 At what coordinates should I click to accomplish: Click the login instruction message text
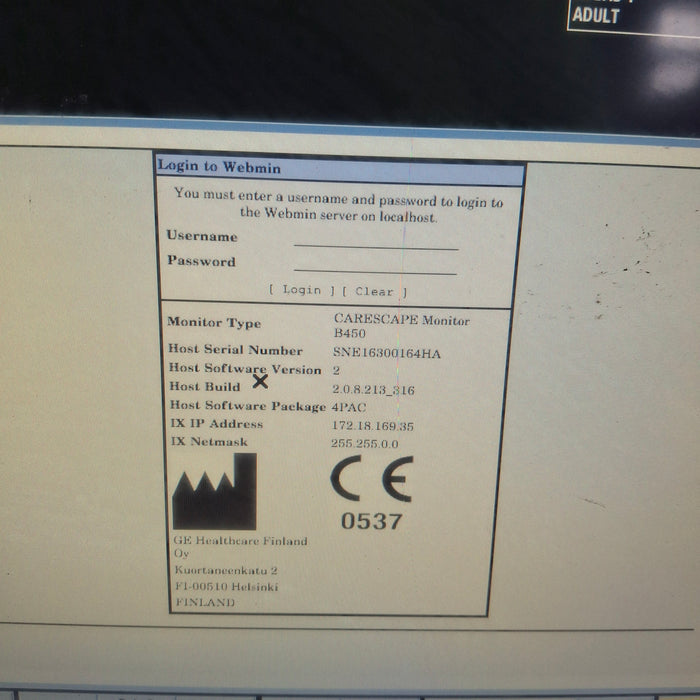pyautogui.click(x=338, y=206)
